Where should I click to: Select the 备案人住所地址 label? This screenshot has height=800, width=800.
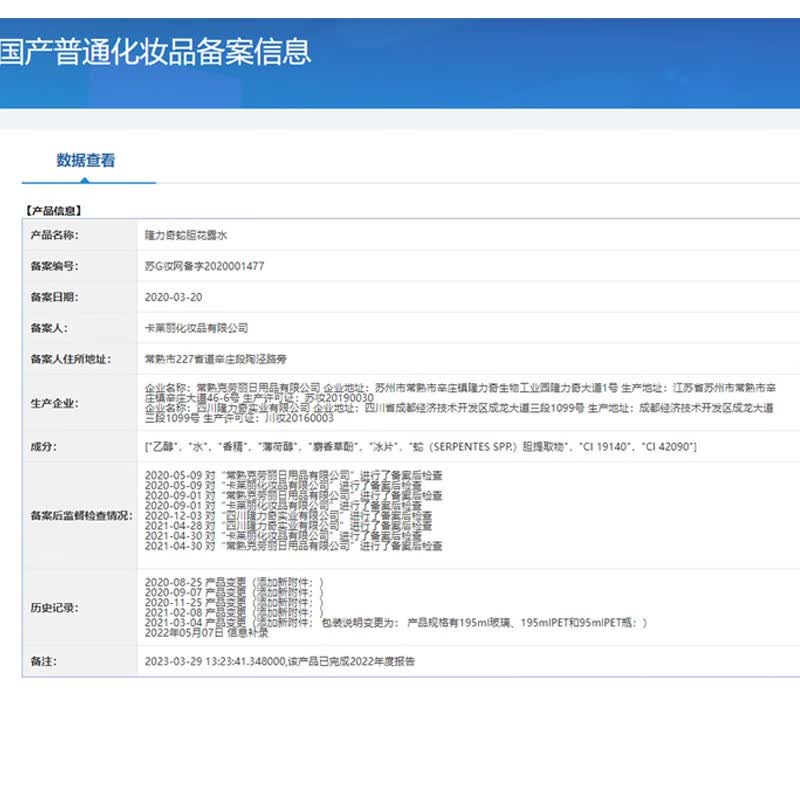click(71, 359)
